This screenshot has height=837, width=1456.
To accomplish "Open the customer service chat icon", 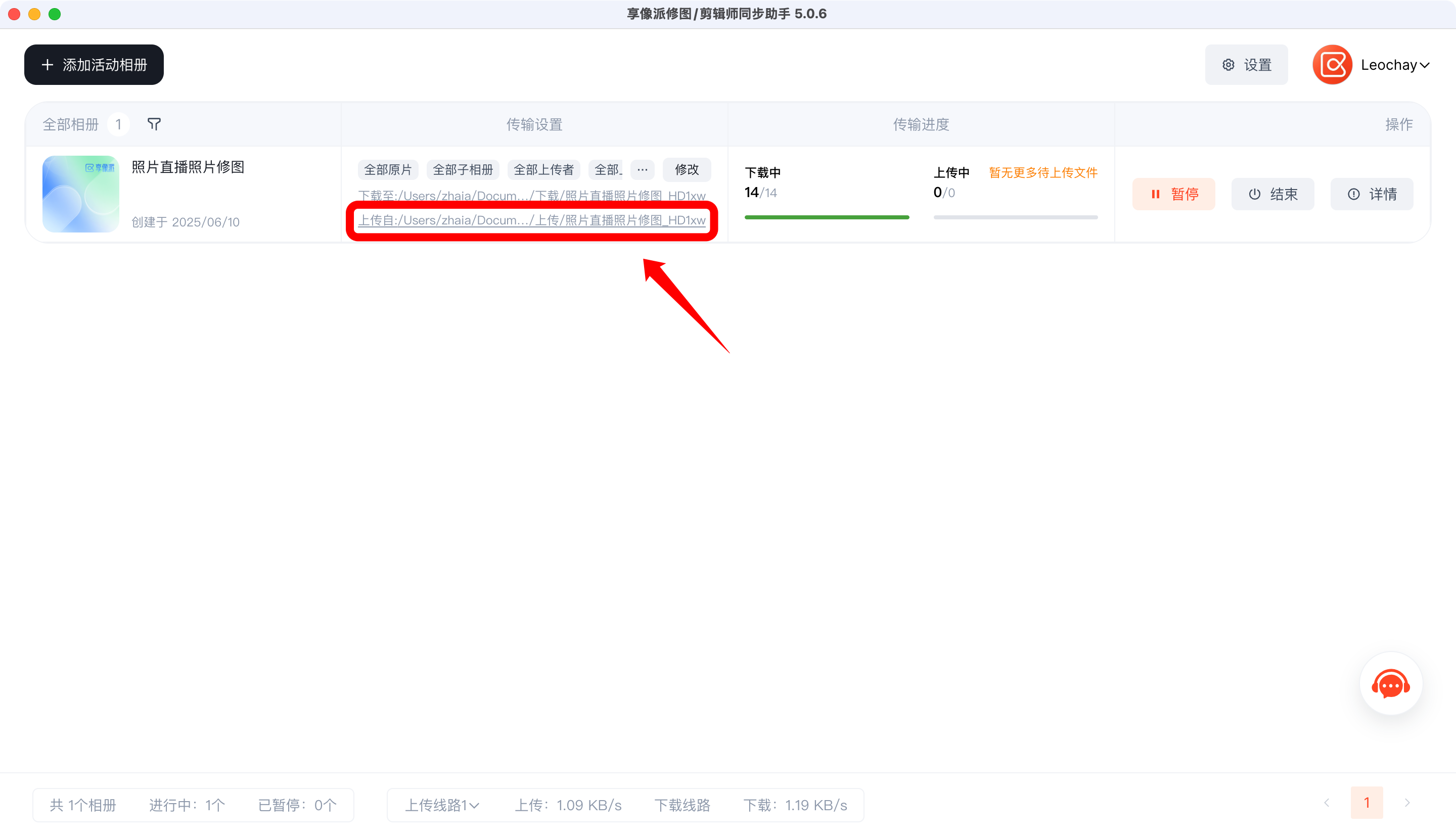I will pos(1390,683).
